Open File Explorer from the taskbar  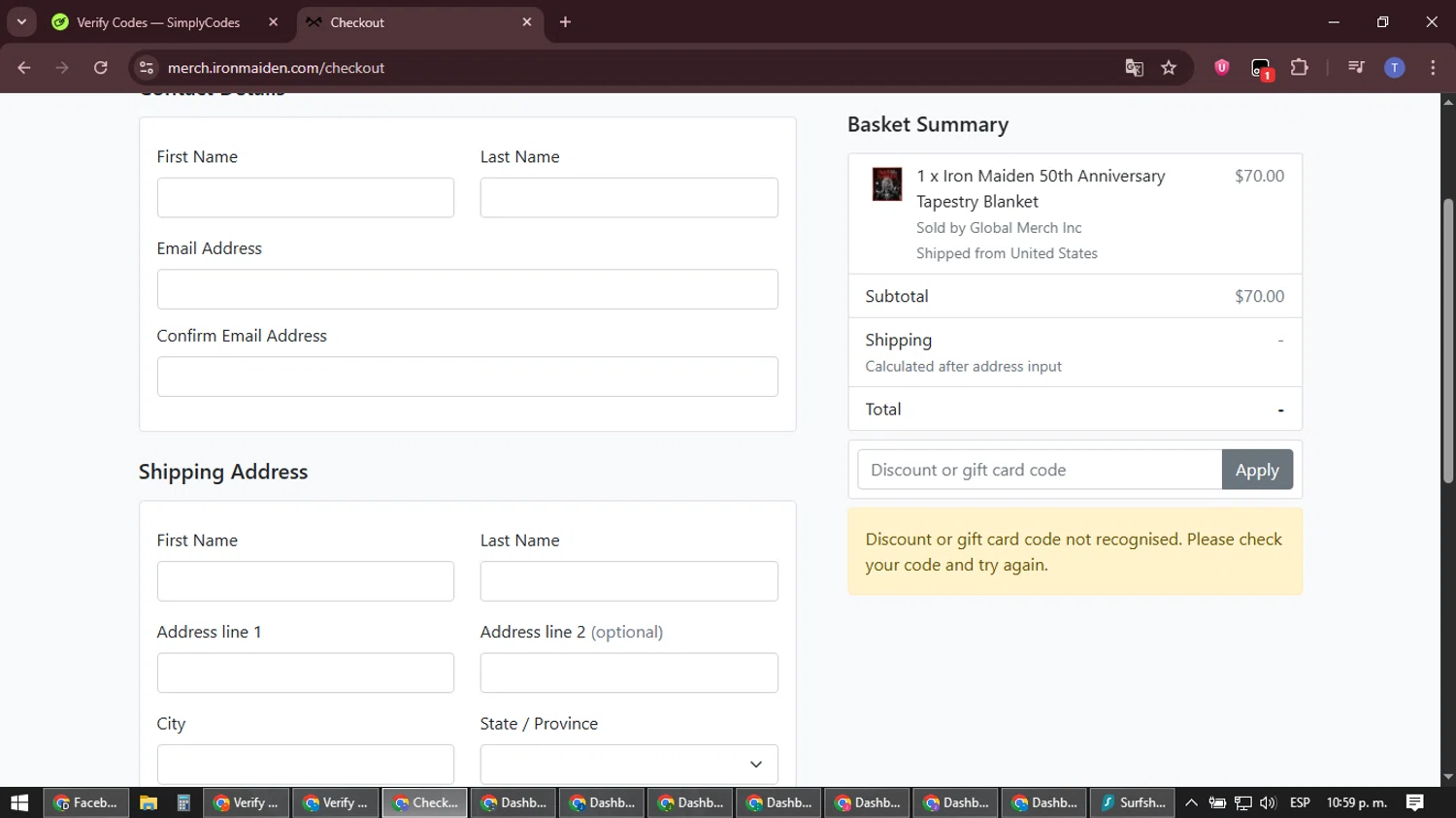[149, 802]
